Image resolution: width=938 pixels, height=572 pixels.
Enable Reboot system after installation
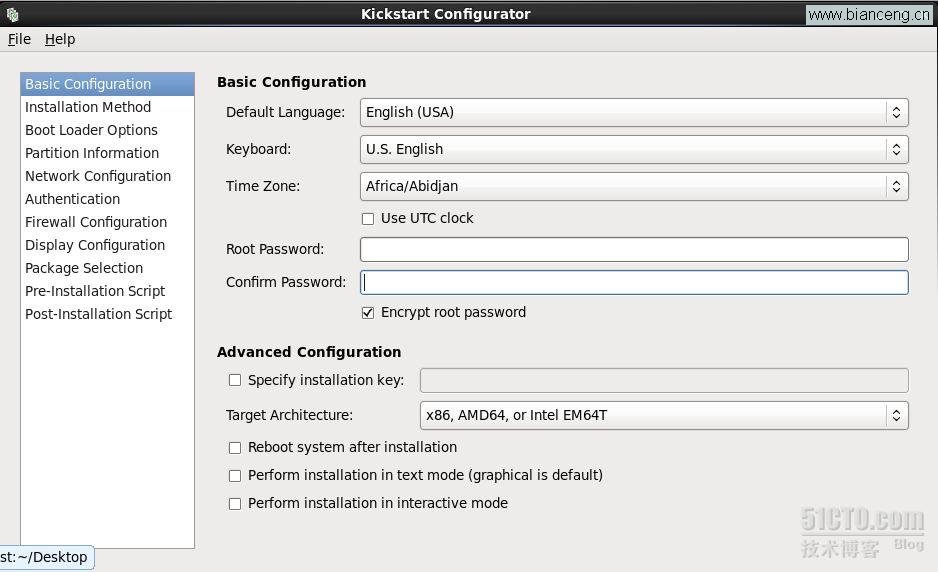coord(235,448)
